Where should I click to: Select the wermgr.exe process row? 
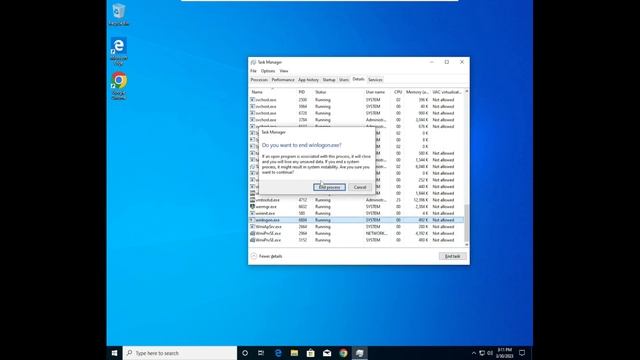tap(357, 207)
